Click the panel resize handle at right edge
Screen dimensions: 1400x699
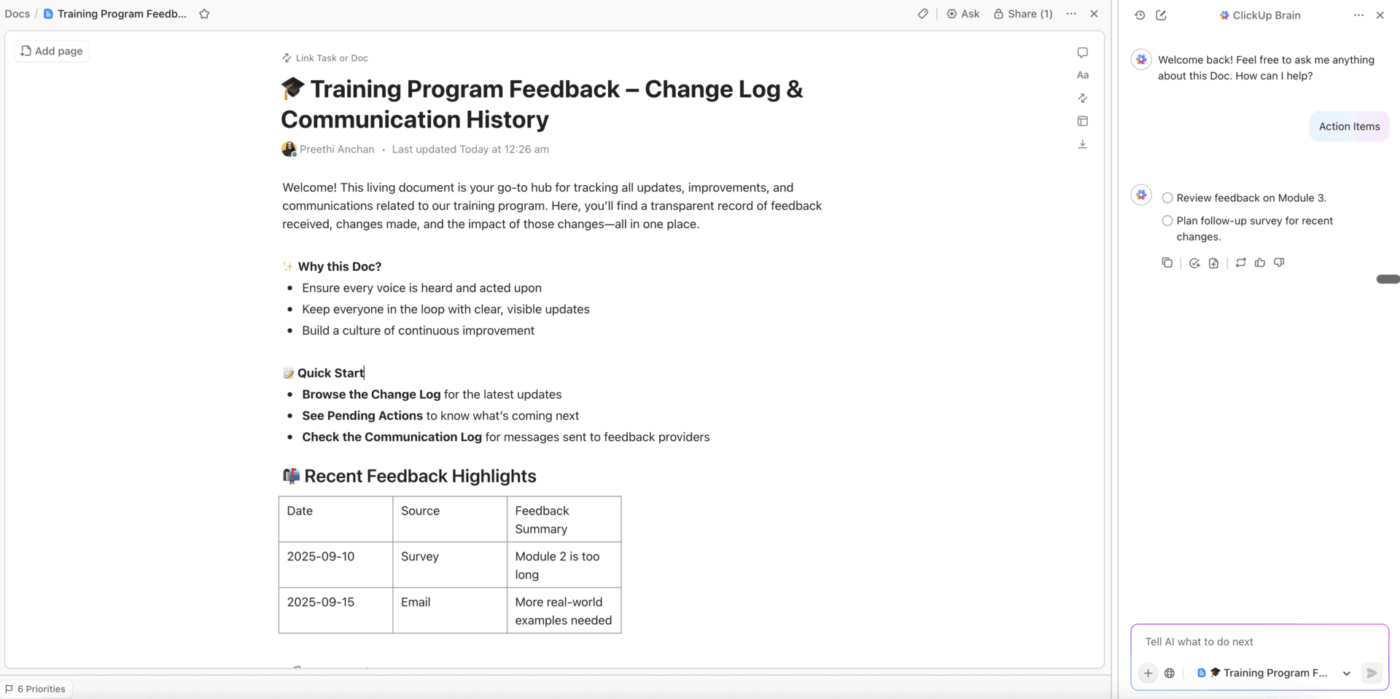[1388, 279]
